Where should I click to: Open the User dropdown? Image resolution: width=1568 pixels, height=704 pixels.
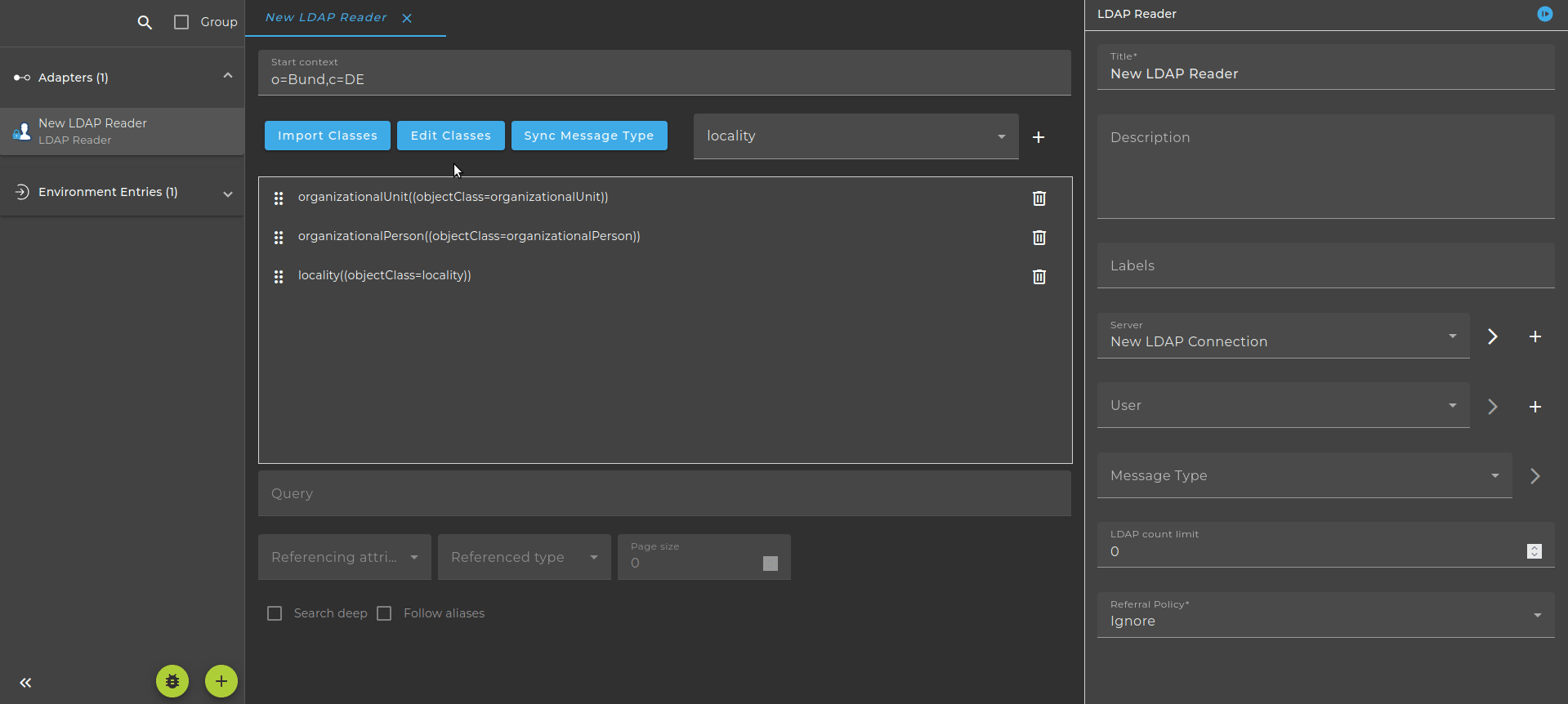click(1284, 405)
